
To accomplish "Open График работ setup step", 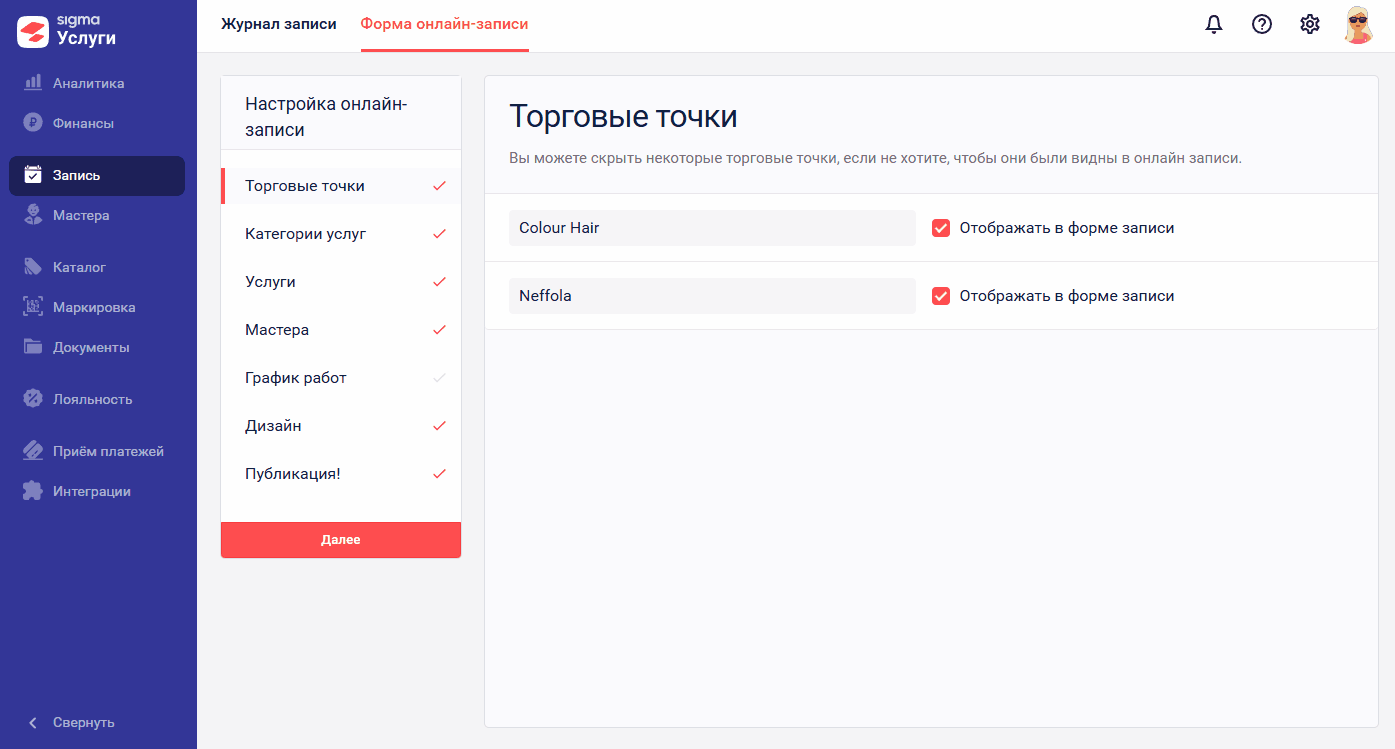I will [x=341, y=378].
